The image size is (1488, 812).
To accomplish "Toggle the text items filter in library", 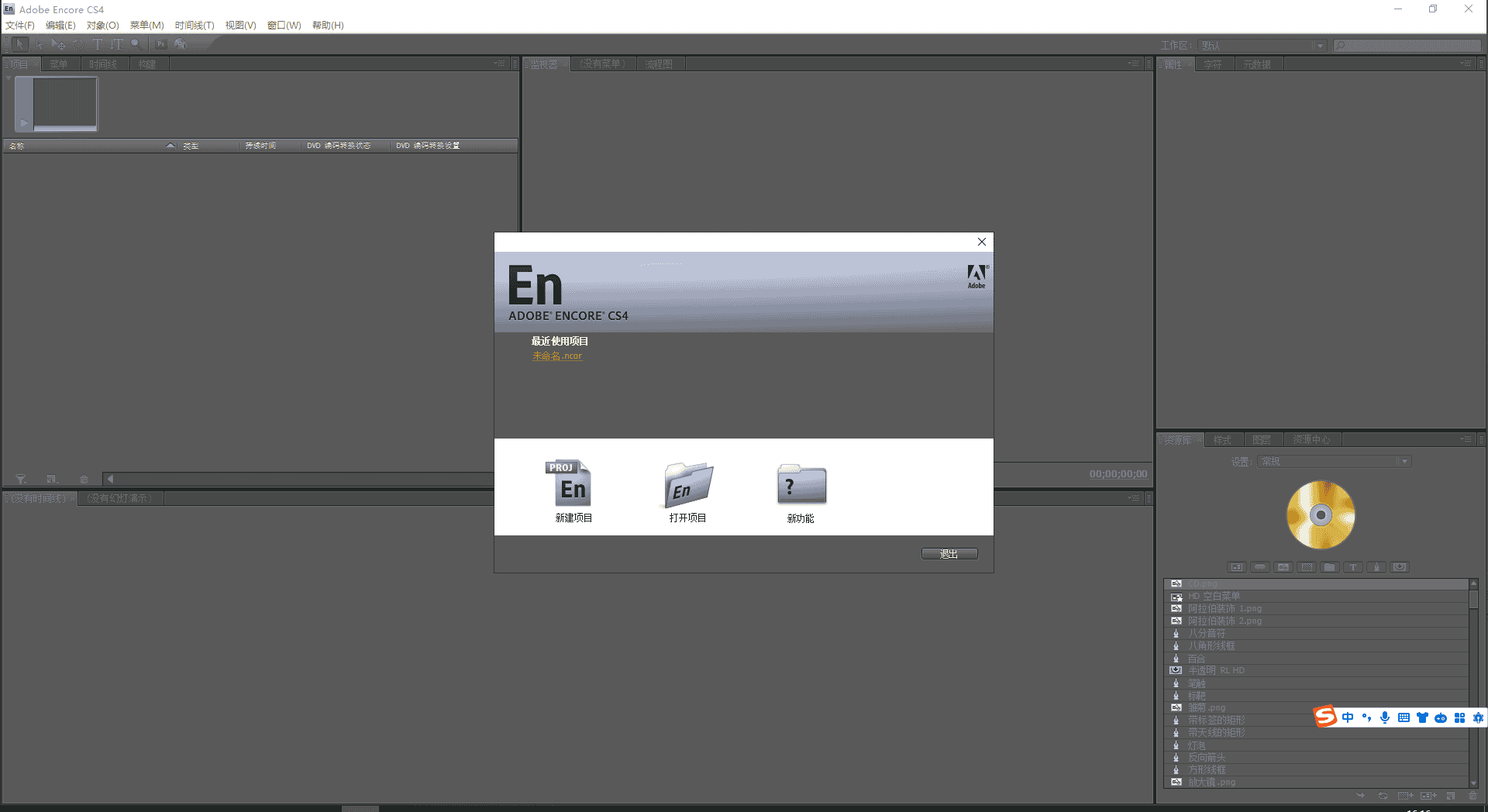I will click(1353, 567).
